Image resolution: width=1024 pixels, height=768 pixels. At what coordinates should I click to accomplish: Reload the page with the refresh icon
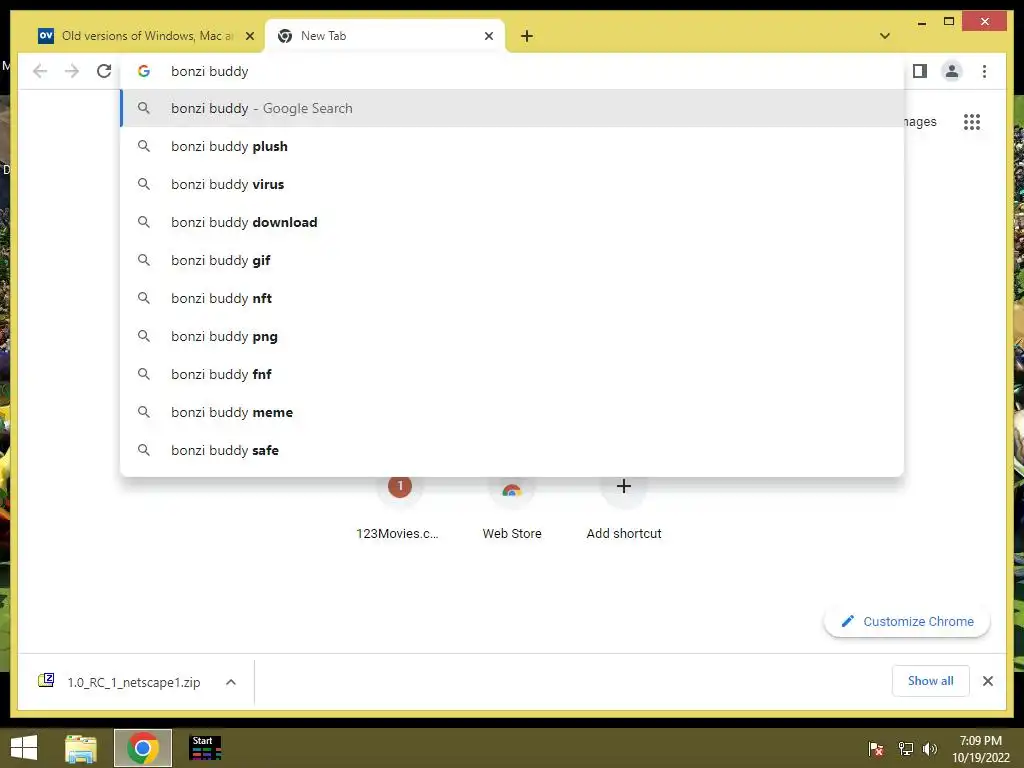[104, 71]
